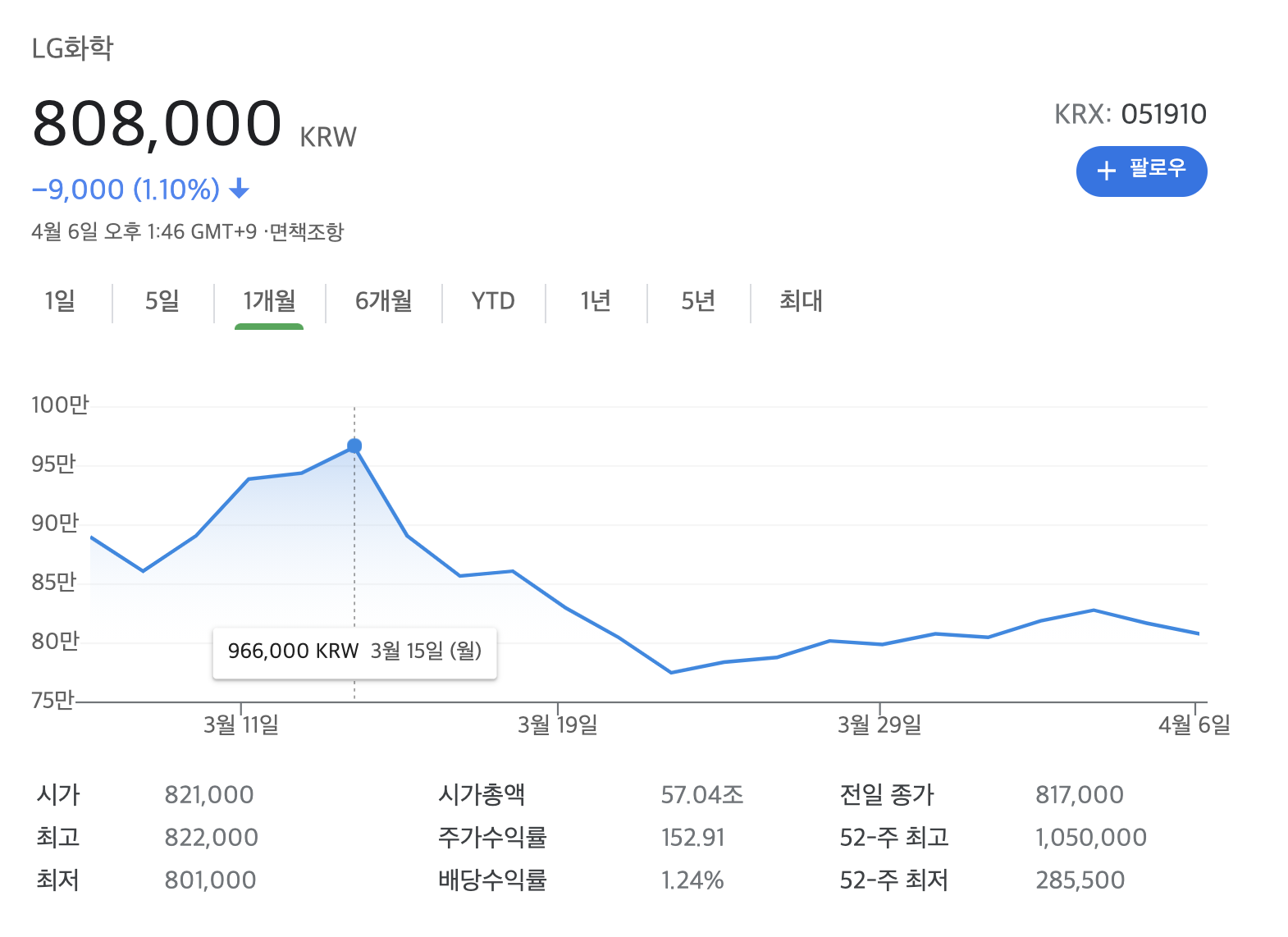Click the 3월 29일 date axis label
Viewport: 1288px width, 937px height.
point(879,724)
